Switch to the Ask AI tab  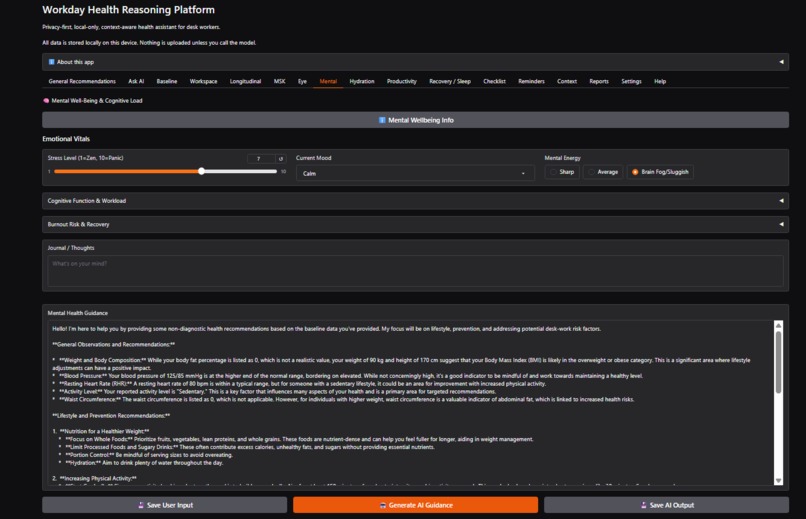coord(136,81)
